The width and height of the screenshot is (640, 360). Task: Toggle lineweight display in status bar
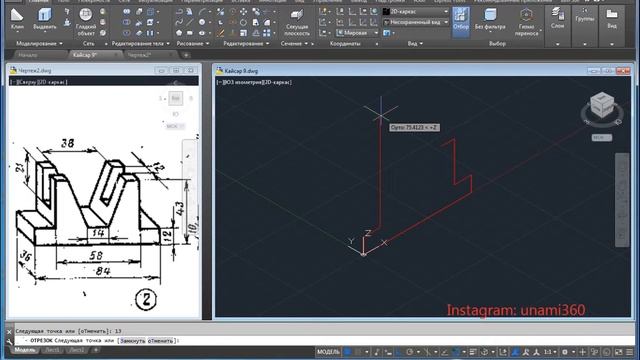tap(473, 351)
